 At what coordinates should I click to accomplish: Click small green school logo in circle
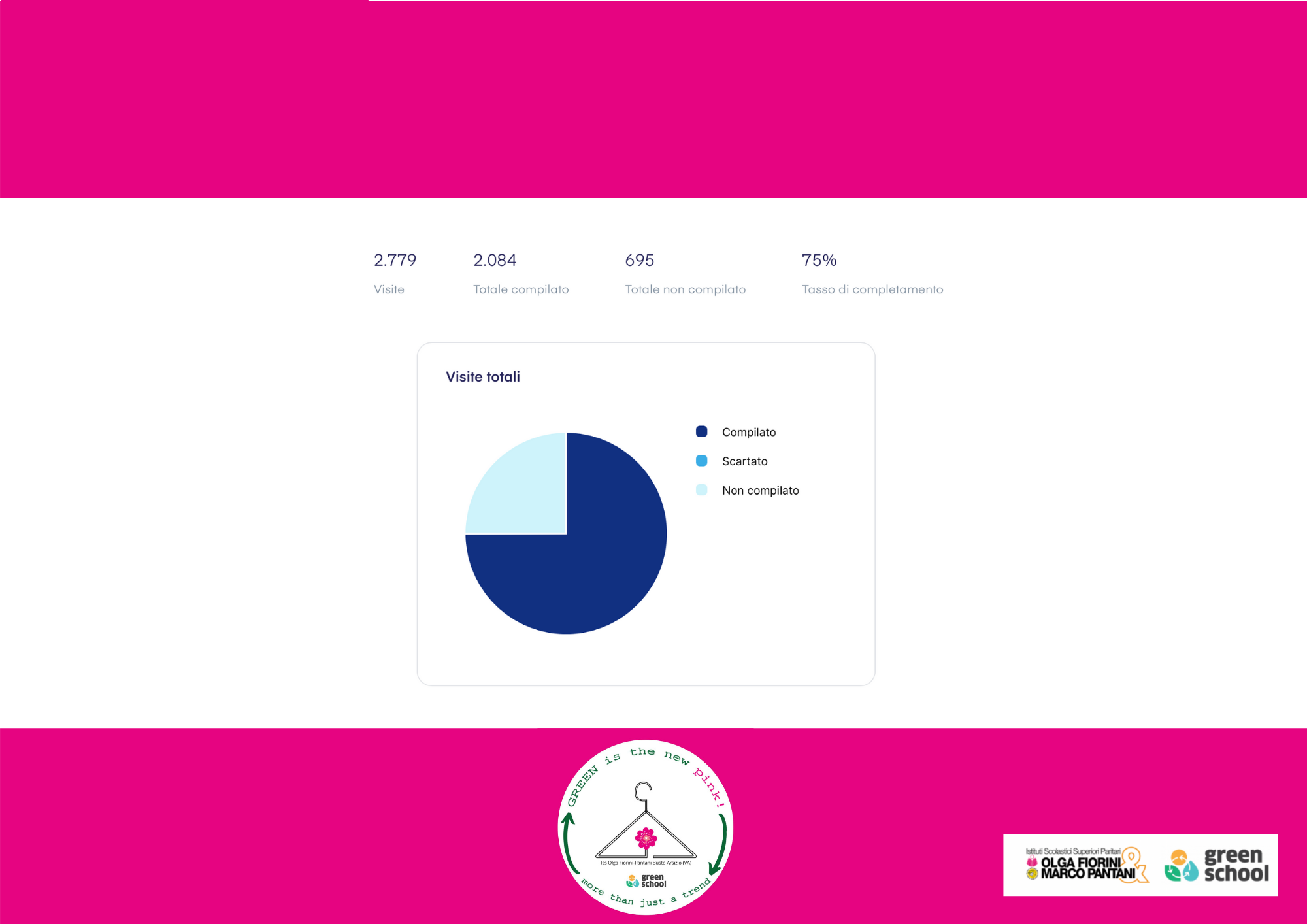click(646, 881)
